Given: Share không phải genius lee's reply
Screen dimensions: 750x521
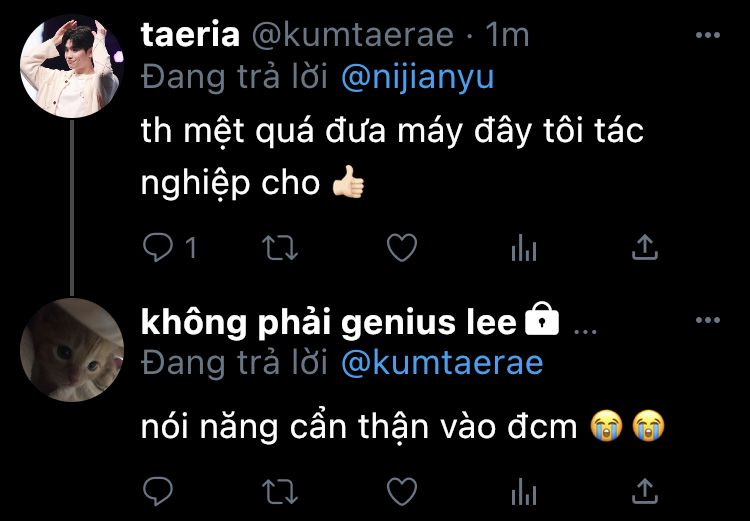Looking at the screenshot, I should tap(645, 491).
